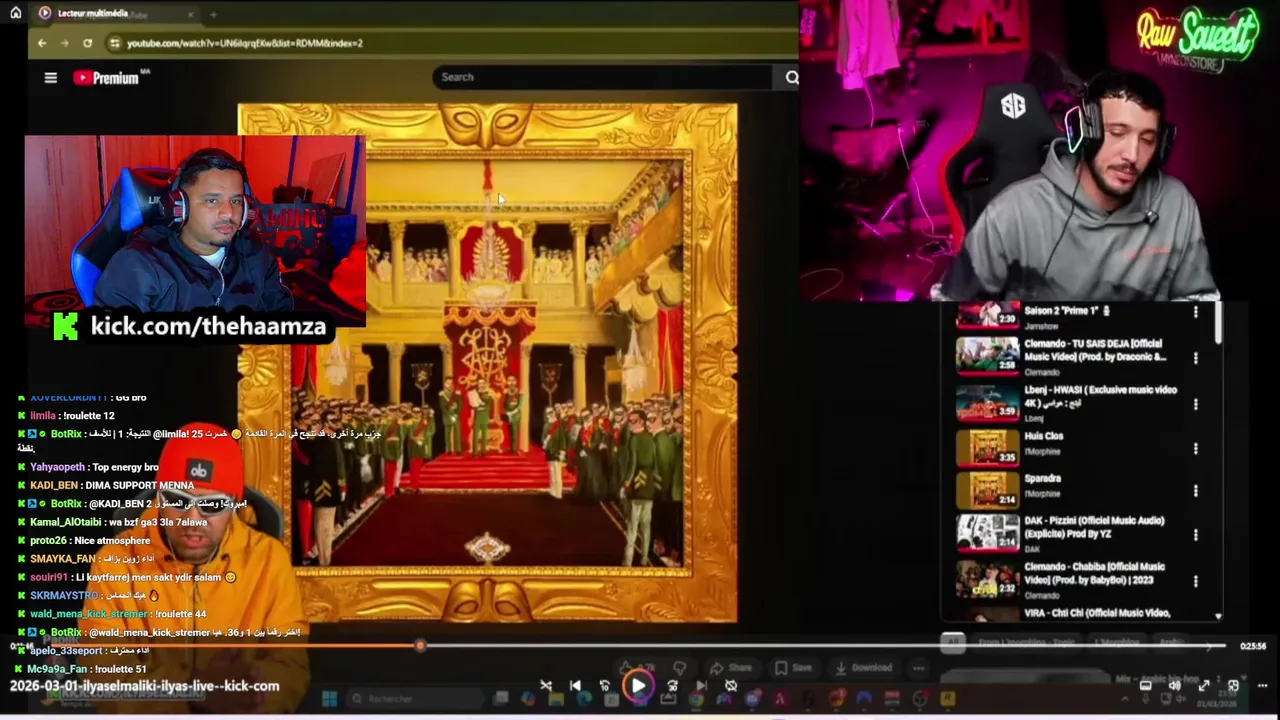Play 'VIRA - Chi Chi' video
The height and width of the screenshot is (720, 1280).
click(x=1096, y=613)
